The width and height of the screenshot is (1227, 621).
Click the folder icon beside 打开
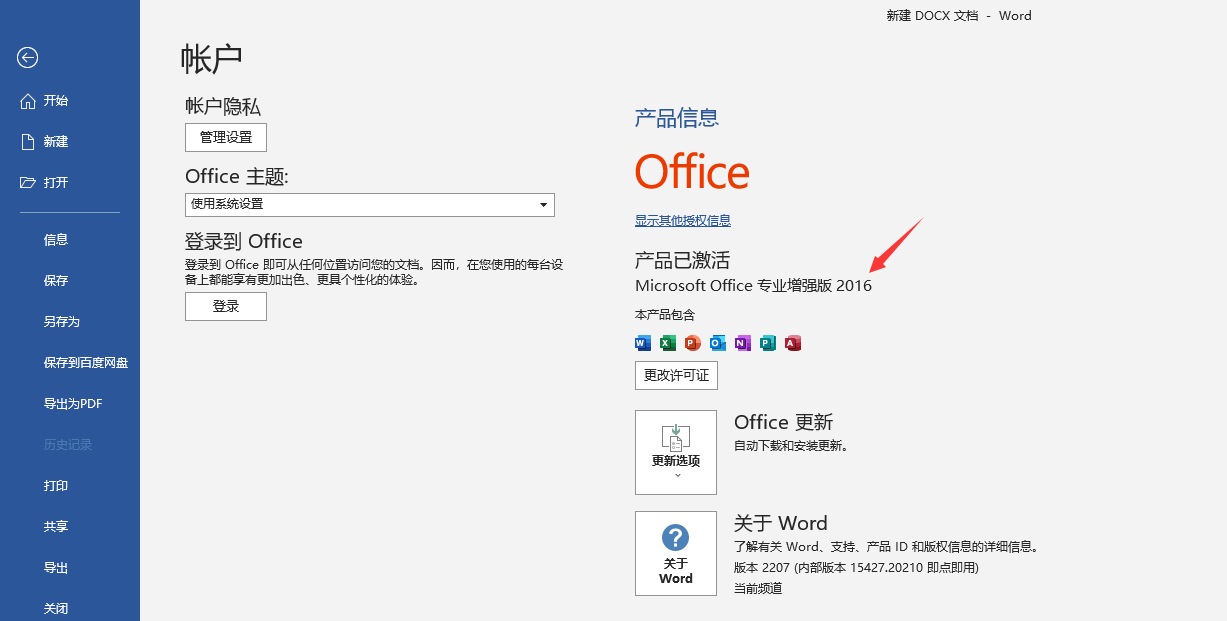coord(28,183)
